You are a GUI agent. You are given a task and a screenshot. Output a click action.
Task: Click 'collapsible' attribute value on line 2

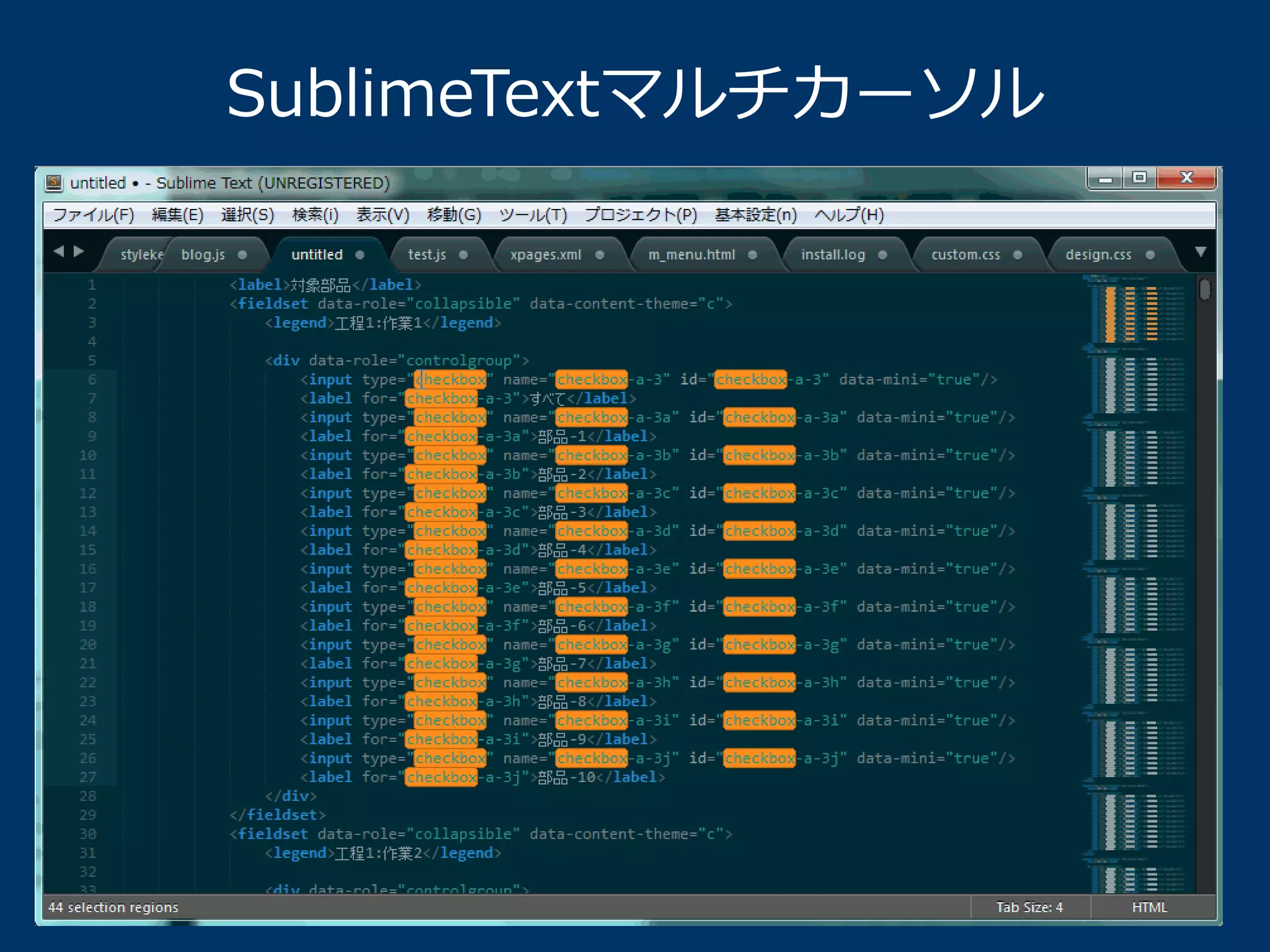[463, 304]
